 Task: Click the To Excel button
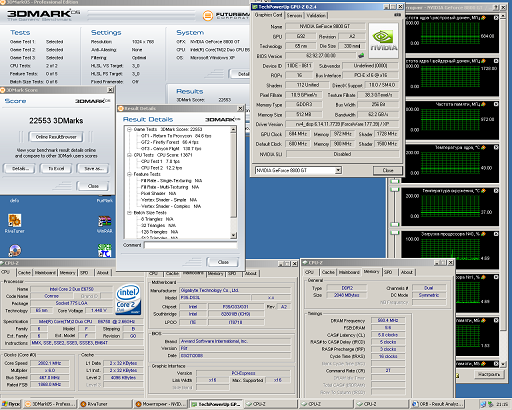[x=56, y=169]
